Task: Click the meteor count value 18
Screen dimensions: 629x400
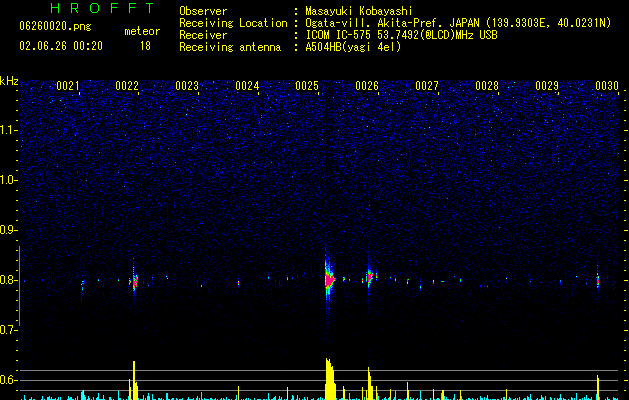Action: click(x=145, y=46)
